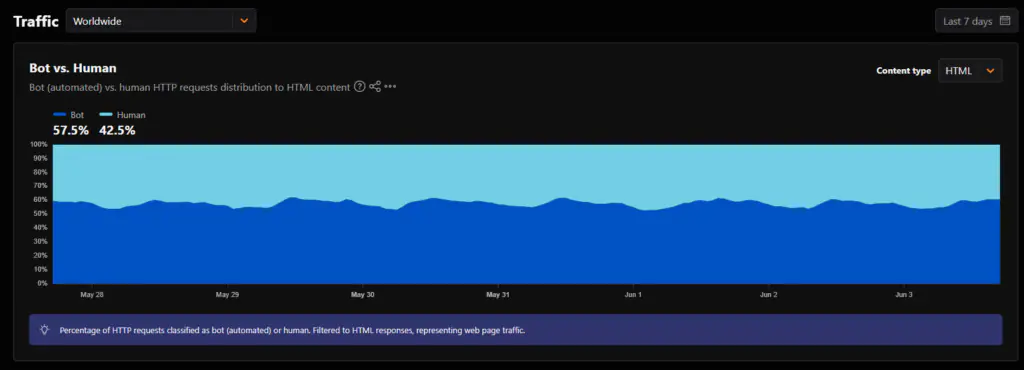This screenshot has width=1024, height=370.
Task: Click the light blue Human legend swatch
Action: 106,115
